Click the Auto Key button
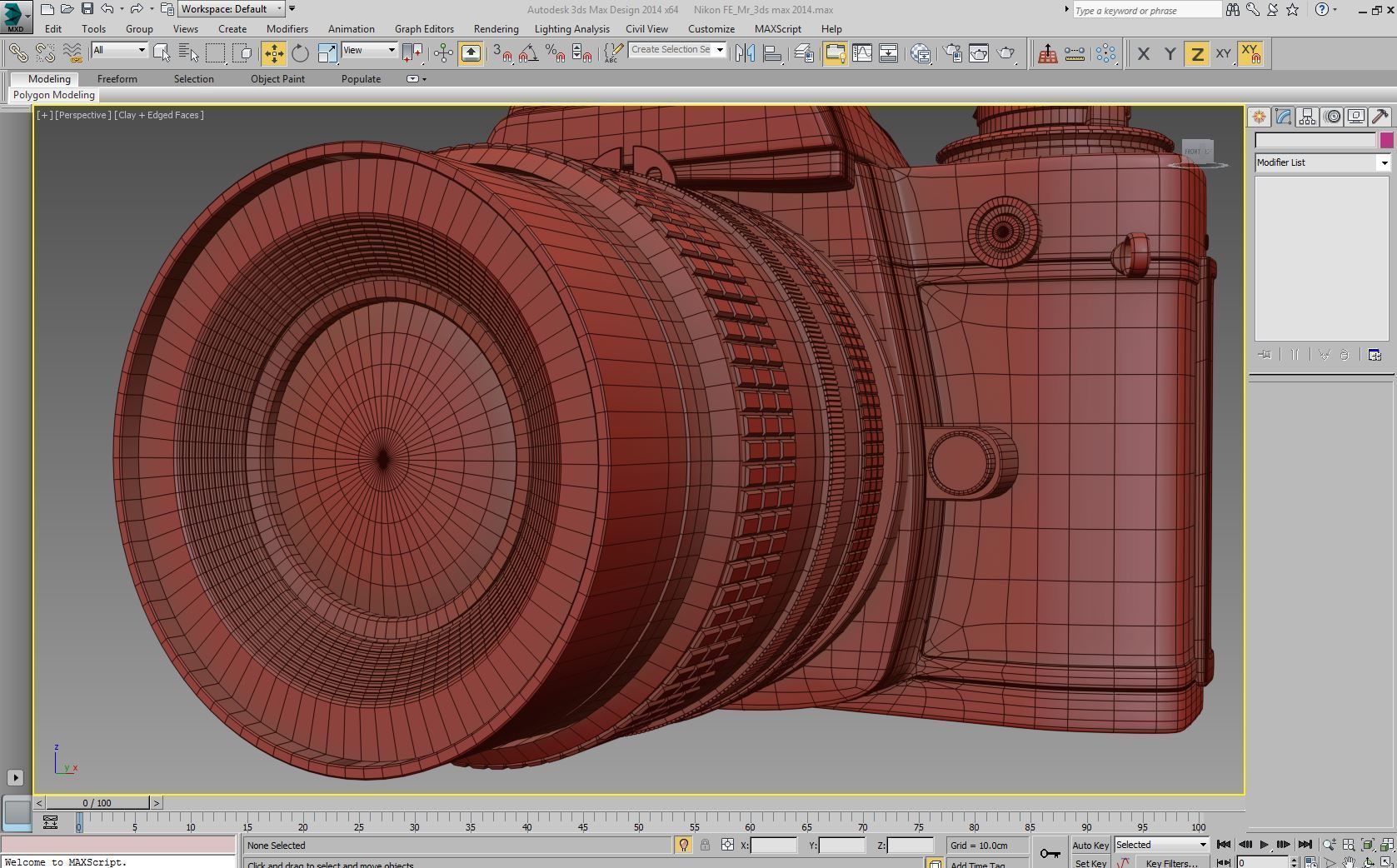The image size is (1397, 868). click(1090, 846)
